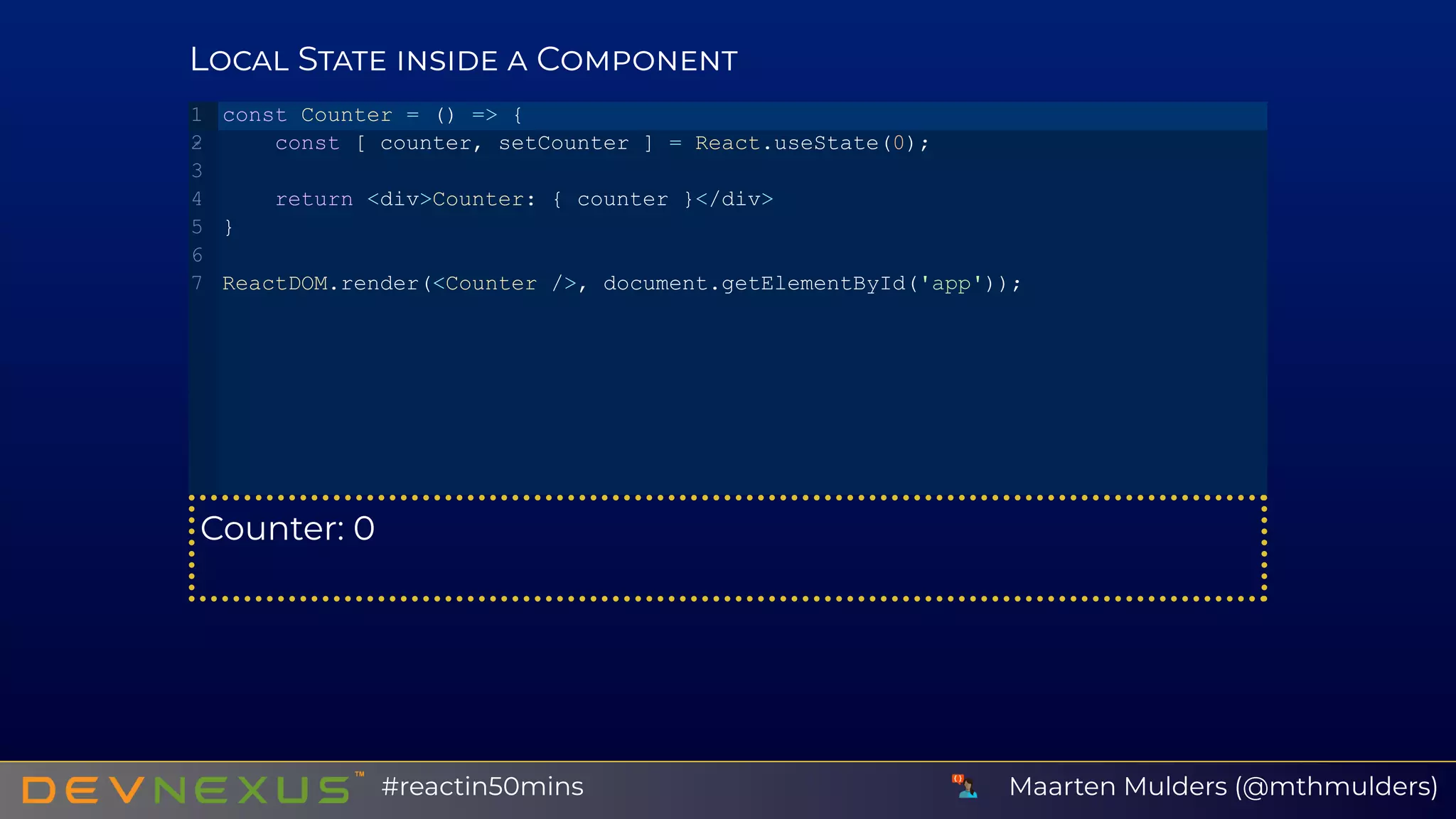Click the 'return' keyword on line 4
This screenshot has width=1456, height=819.
tap(314, 199)
